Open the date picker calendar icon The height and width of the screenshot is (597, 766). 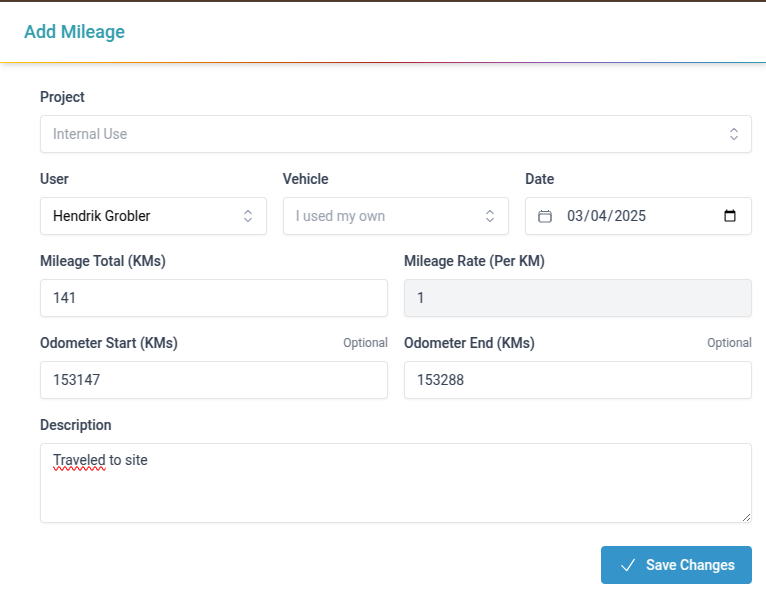729,216
